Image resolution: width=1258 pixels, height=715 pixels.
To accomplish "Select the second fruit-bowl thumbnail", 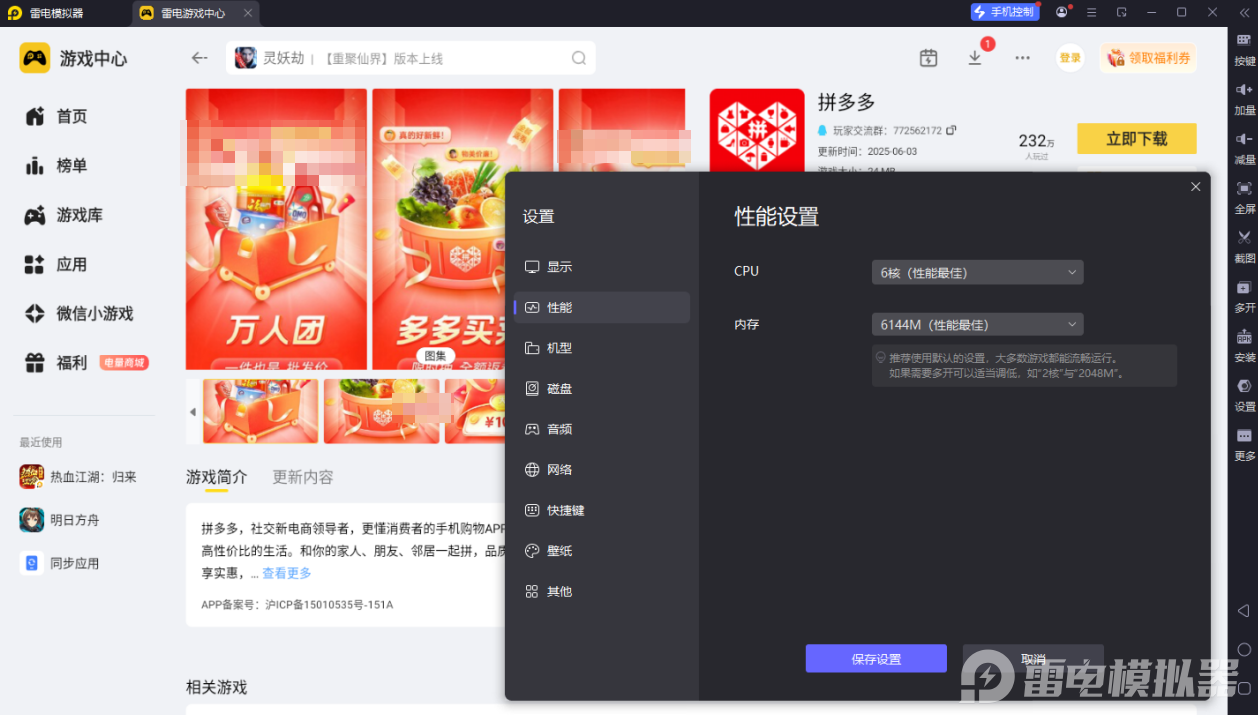I will click(381, 411).
